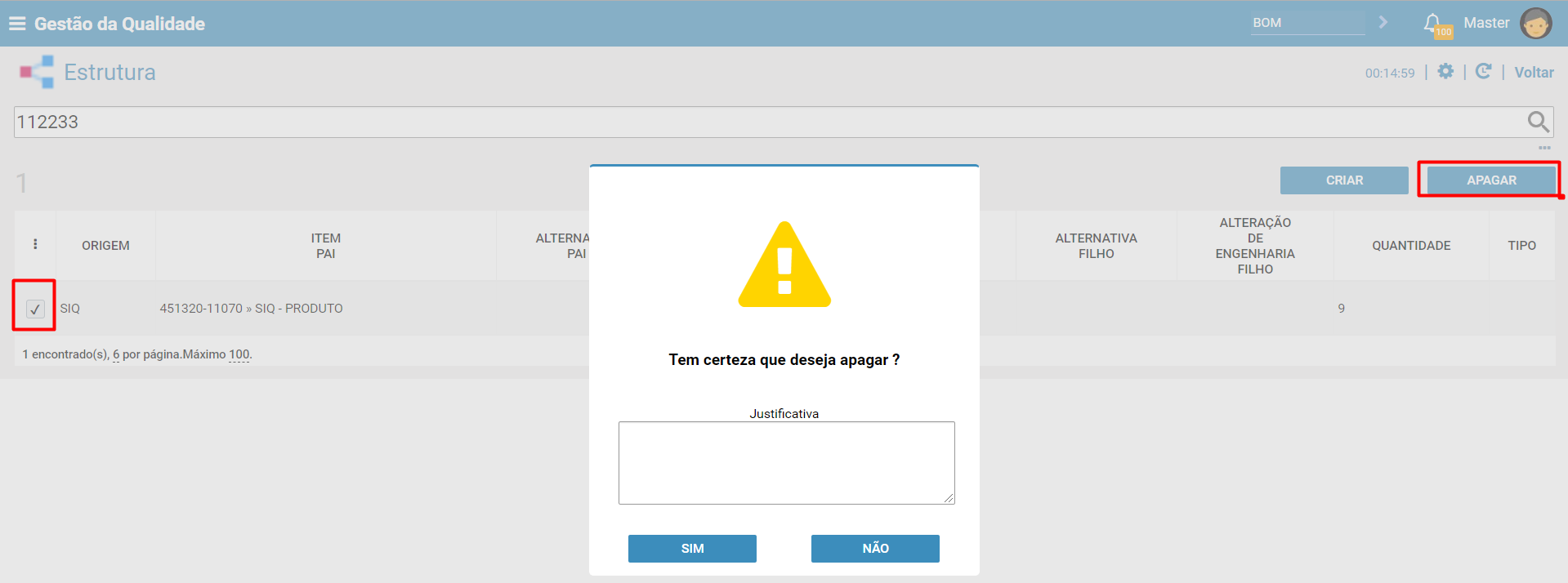Image resolution: width=1568 pixels, height=583 pixels.
Task: Open the settings gear icon
Action: pos(1445,71)
